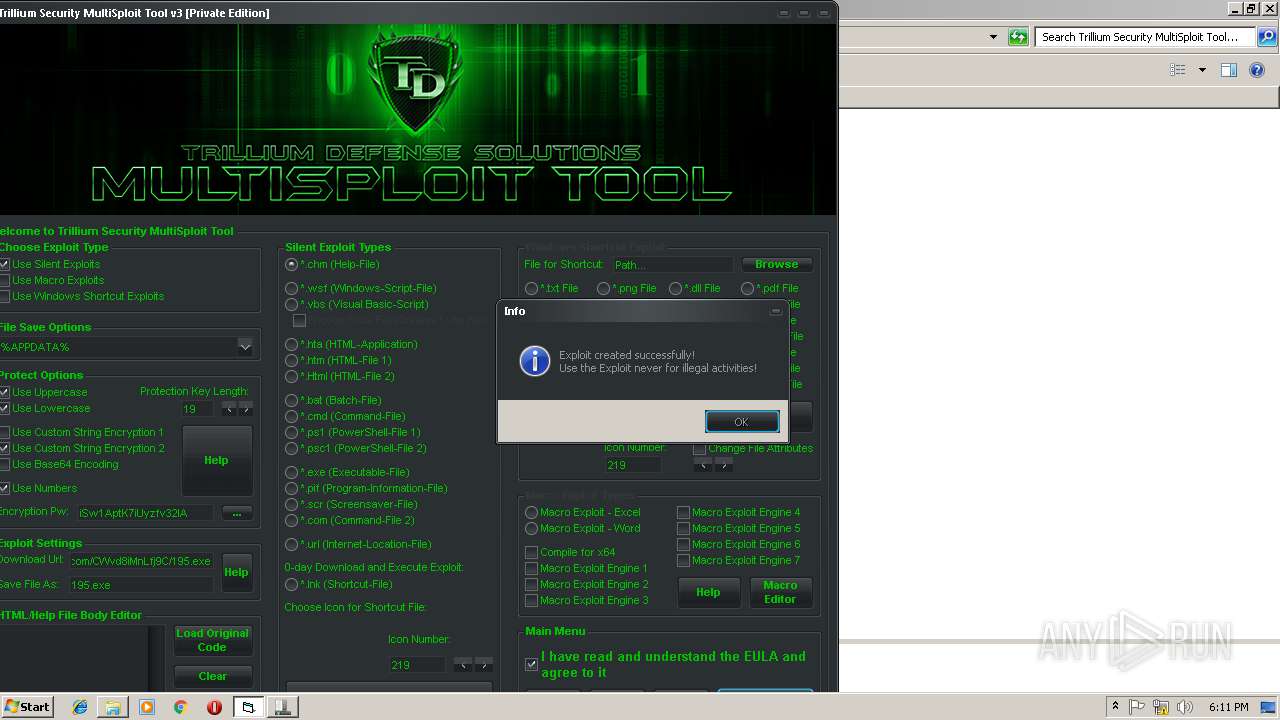Open the Windows Explorer folder taskbar icon
The image size is (1280, 720).
click(x=113, y=707)
